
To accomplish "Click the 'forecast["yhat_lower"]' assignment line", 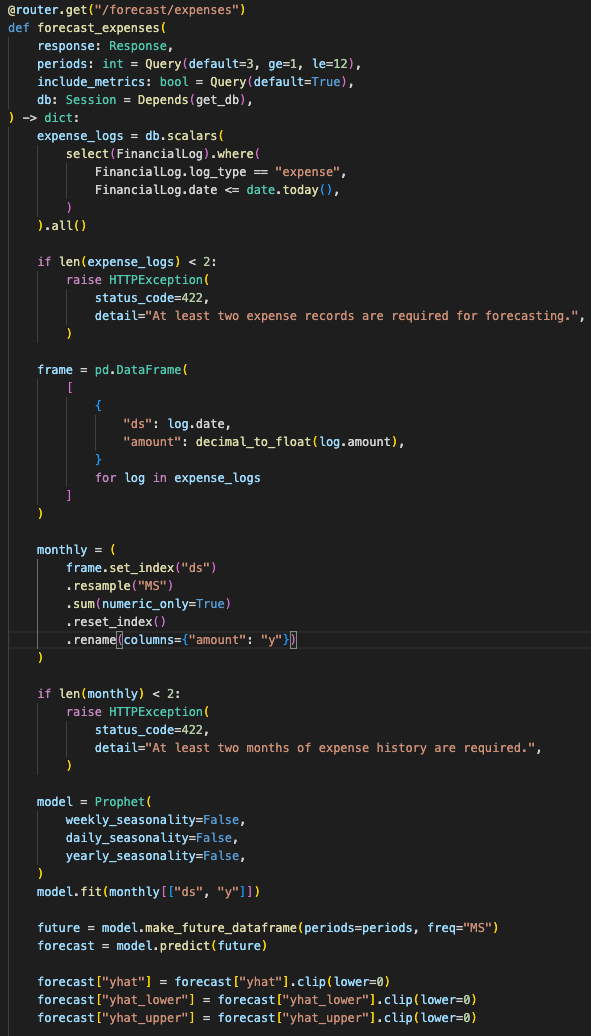I will coord(257,999).
